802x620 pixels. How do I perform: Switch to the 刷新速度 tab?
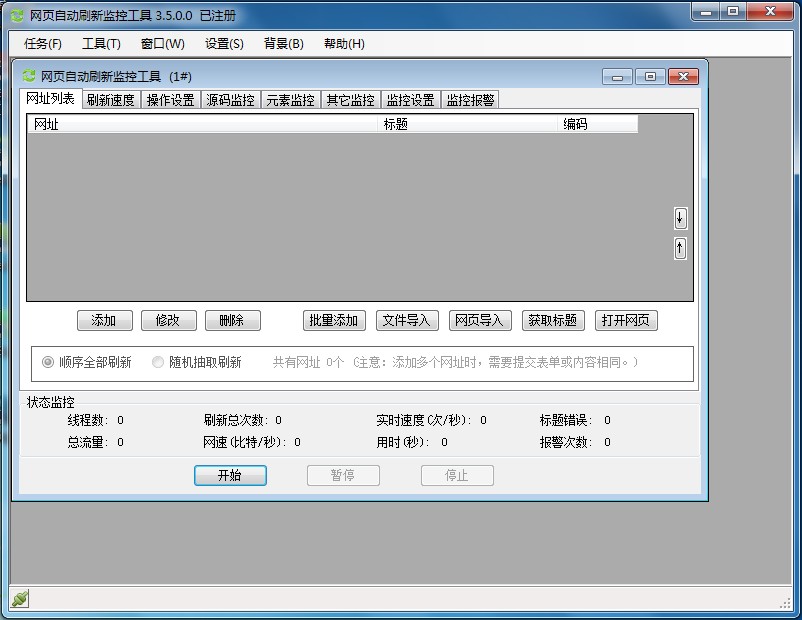pyautogui.click(x=110, y=100)
